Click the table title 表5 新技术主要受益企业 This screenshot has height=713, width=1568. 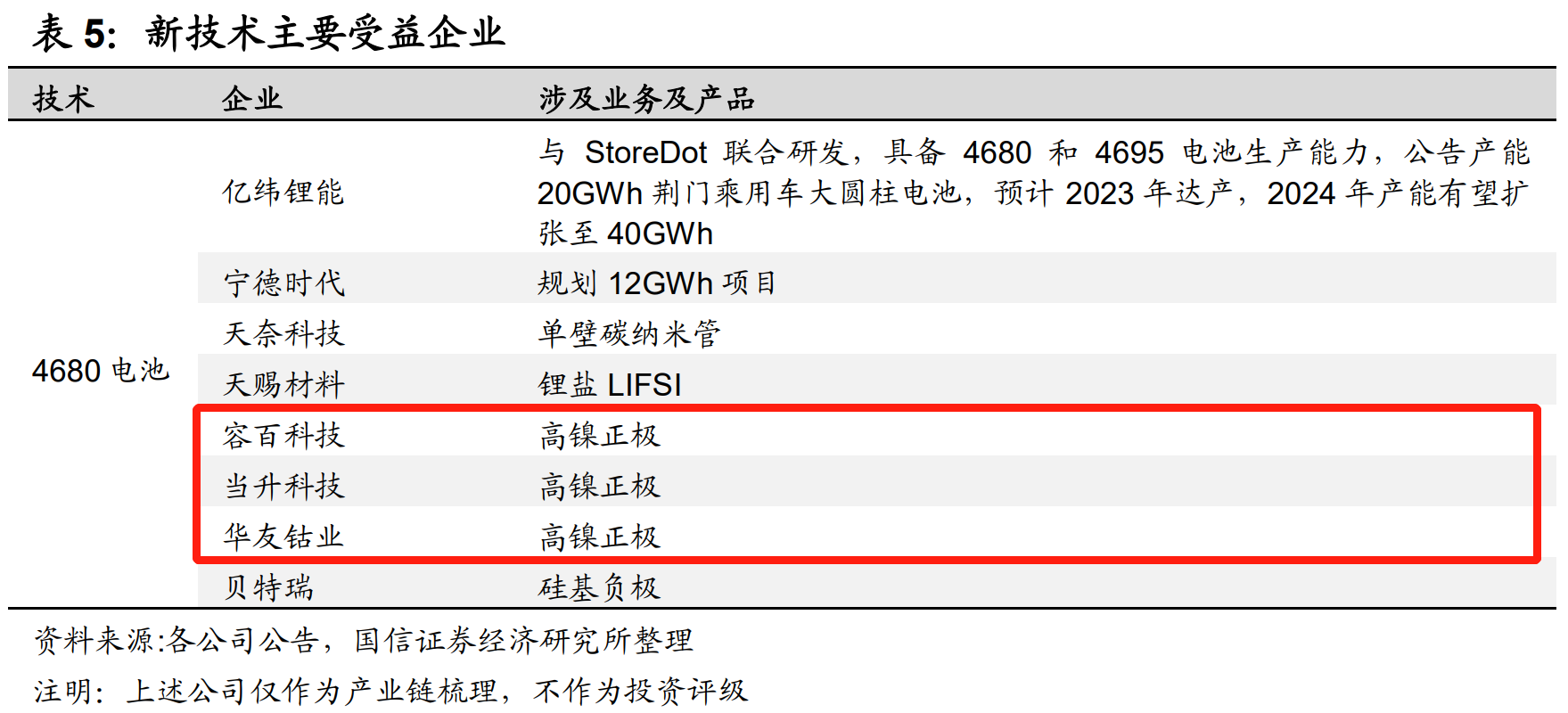point(268,33)
